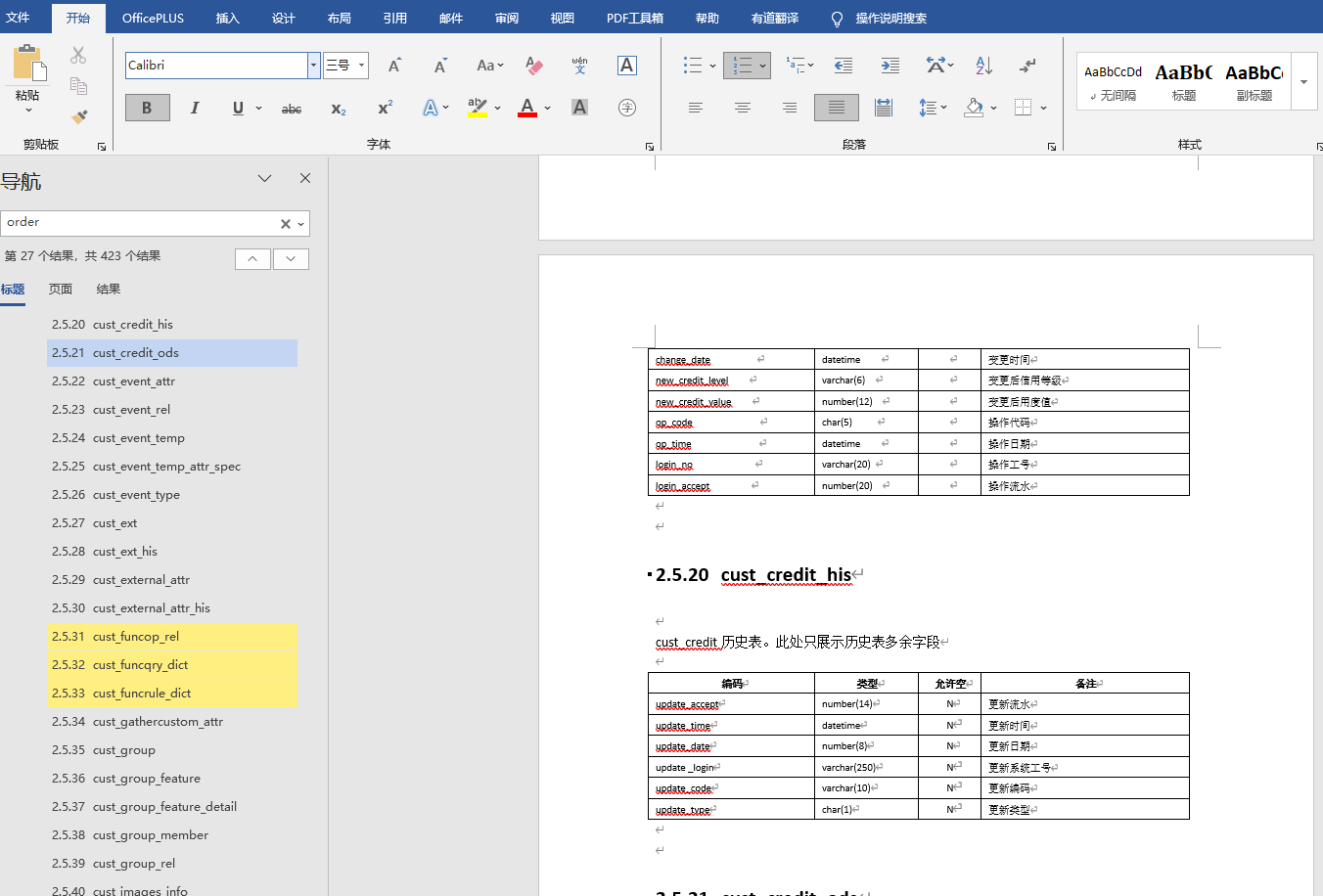
Task: Center align text
Action: point(743,108)
